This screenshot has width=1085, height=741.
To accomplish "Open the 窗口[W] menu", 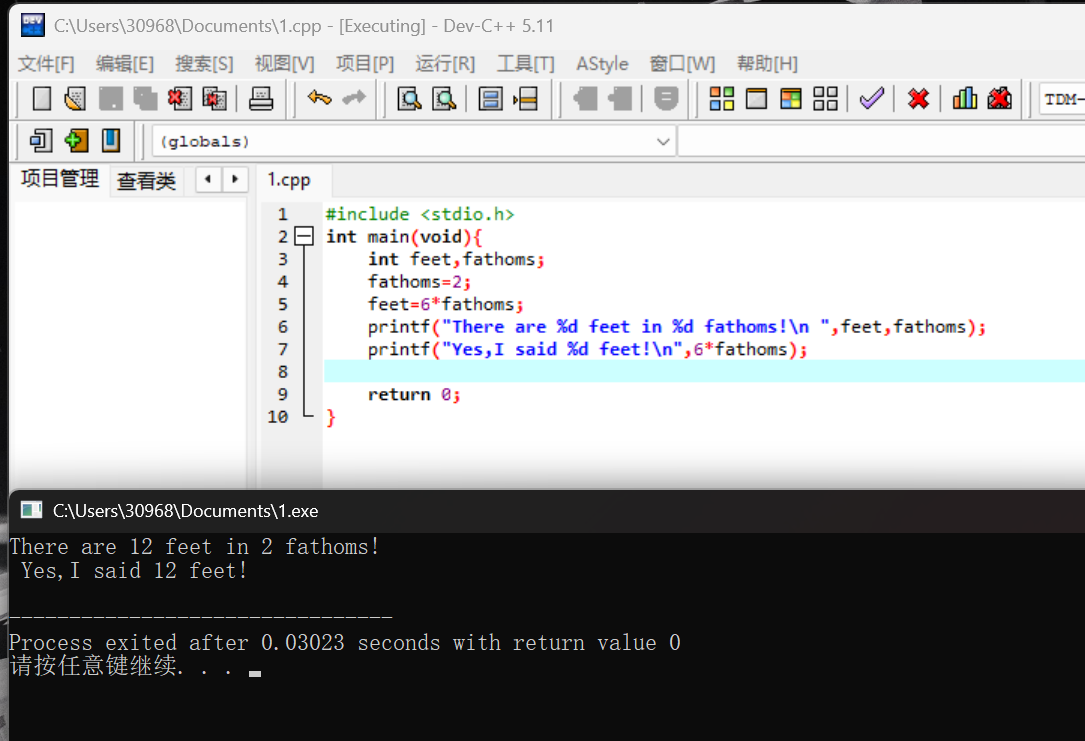I will [x=682, y=64].
